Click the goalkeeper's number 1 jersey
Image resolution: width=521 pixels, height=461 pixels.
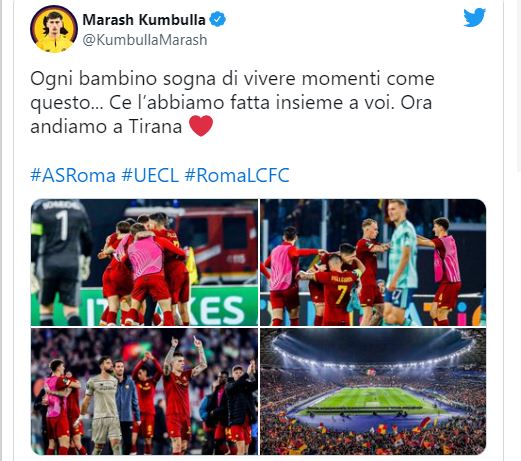tap(61, 225)
